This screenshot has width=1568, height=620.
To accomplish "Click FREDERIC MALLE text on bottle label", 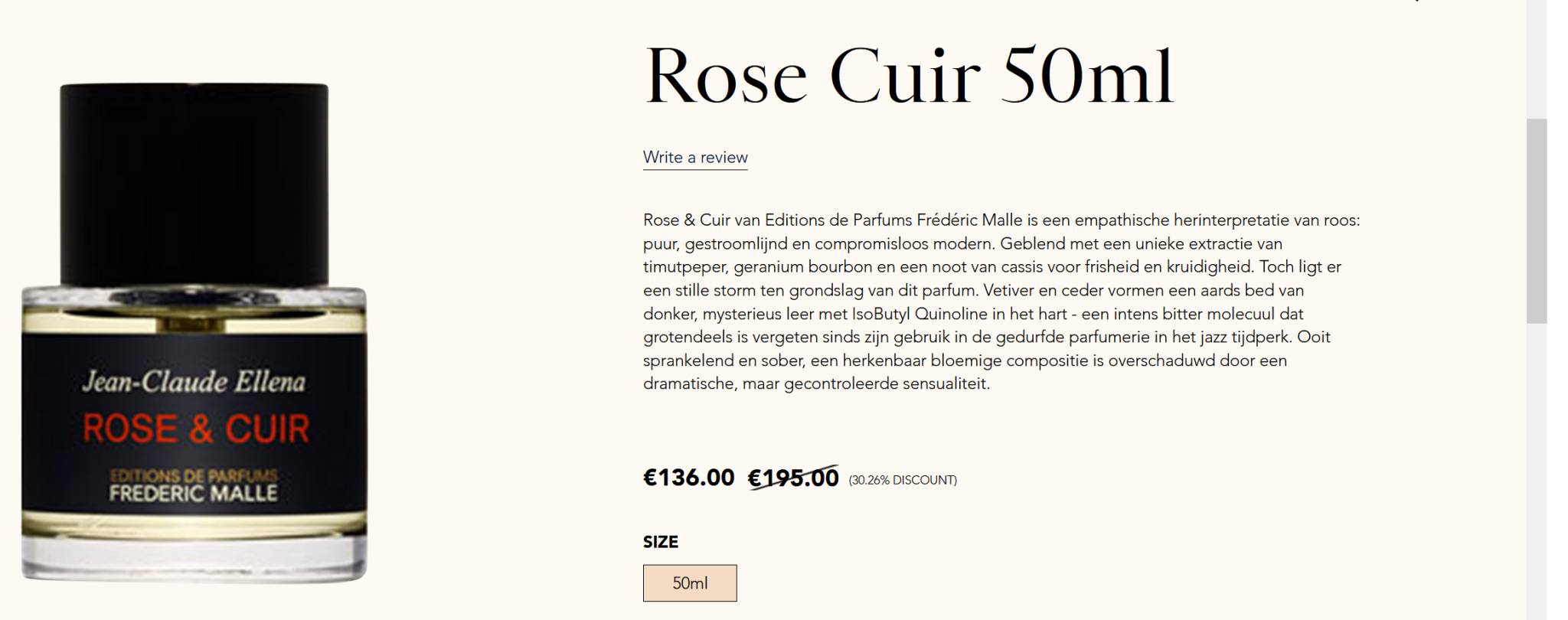I will pyautogui.click(x=193, y=494).
